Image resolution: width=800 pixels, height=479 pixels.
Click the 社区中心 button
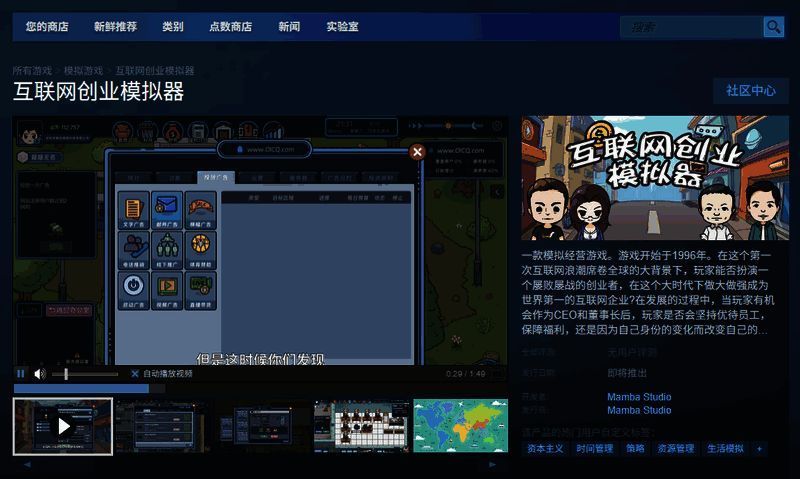751,91
